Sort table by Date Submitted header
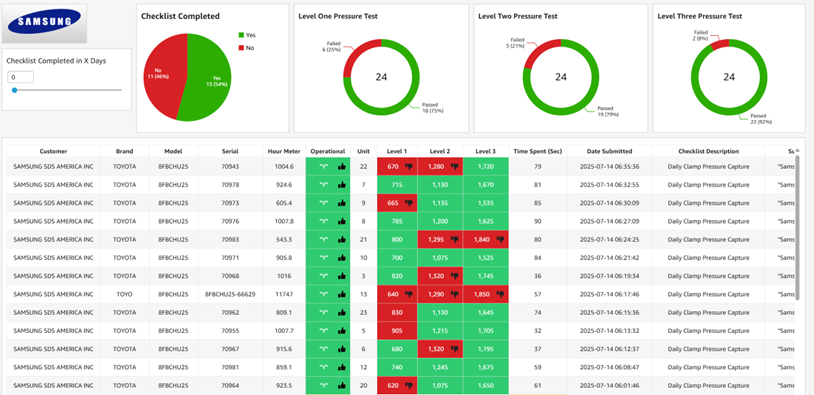 pos(609,152)
